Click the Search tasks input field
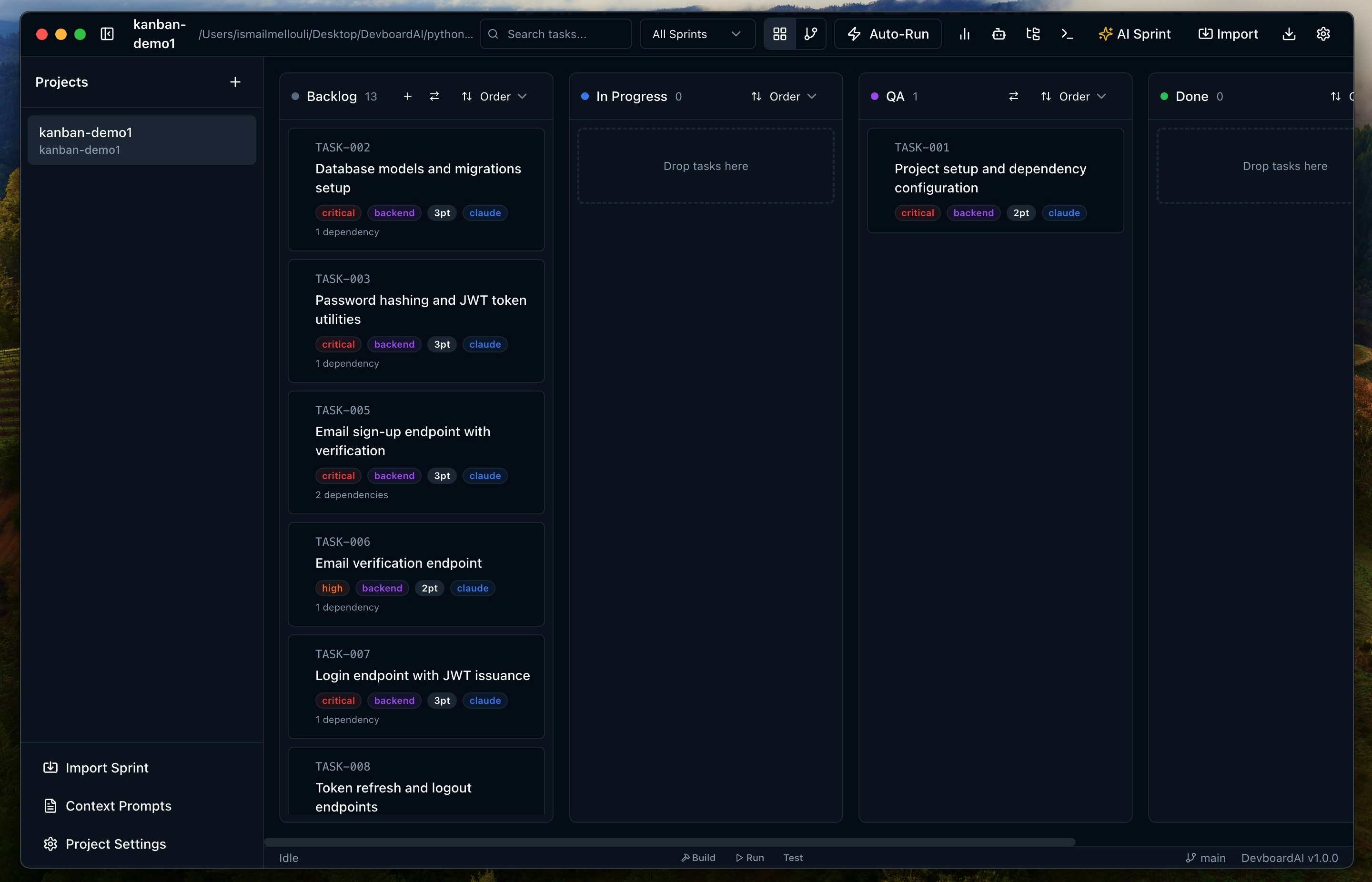This screenshot has height=882, width=1372. [555, 34]
